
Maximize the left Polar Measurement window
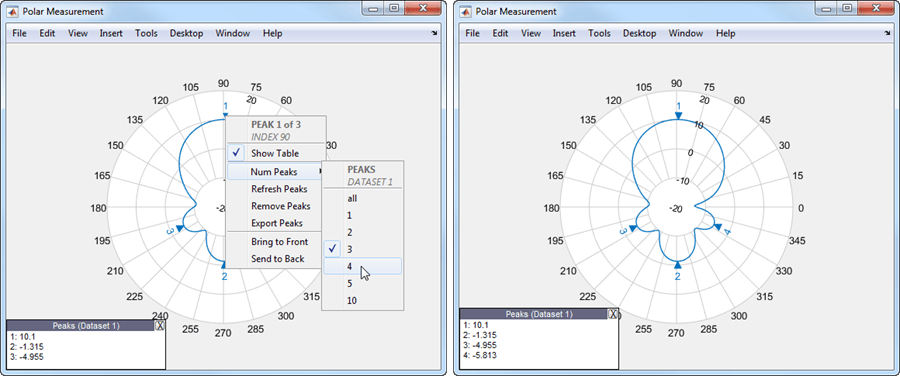pos(394,8)
